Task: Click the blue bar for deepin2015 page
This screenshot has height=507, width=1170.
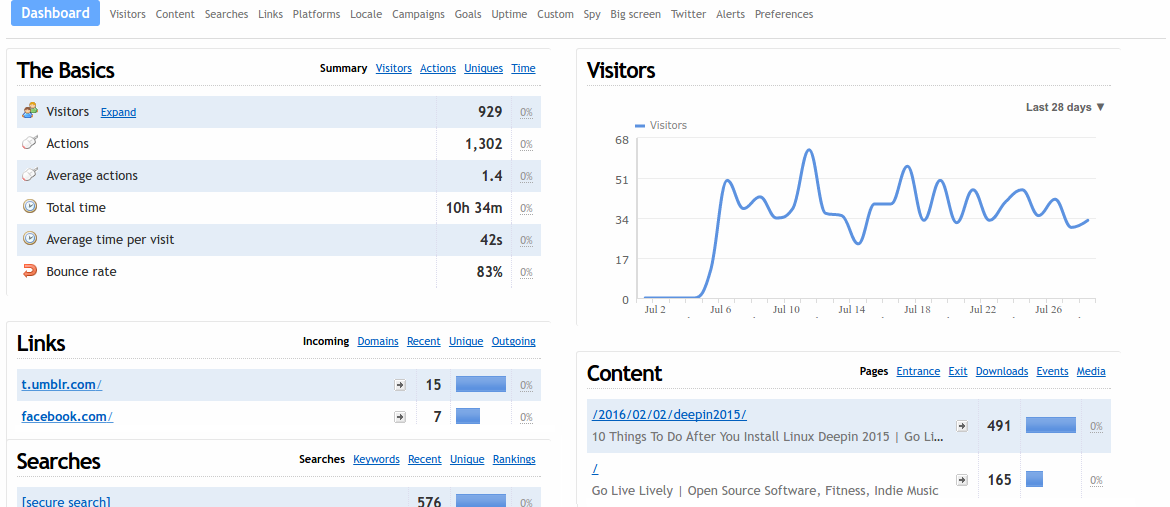Action: coord(1050,426)
